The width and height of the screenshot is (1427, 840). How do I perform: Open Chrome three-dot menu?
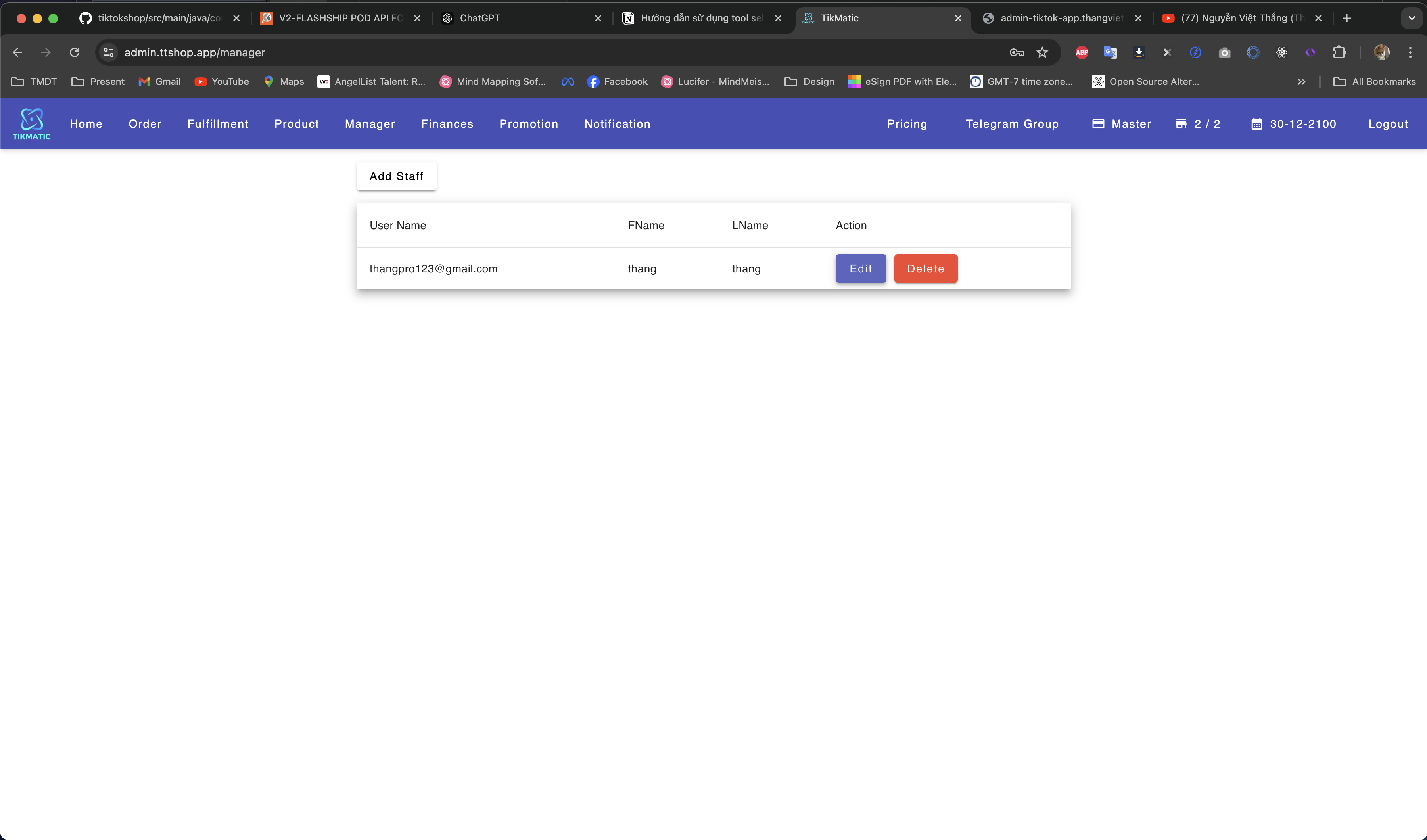tap(1410, 52)
